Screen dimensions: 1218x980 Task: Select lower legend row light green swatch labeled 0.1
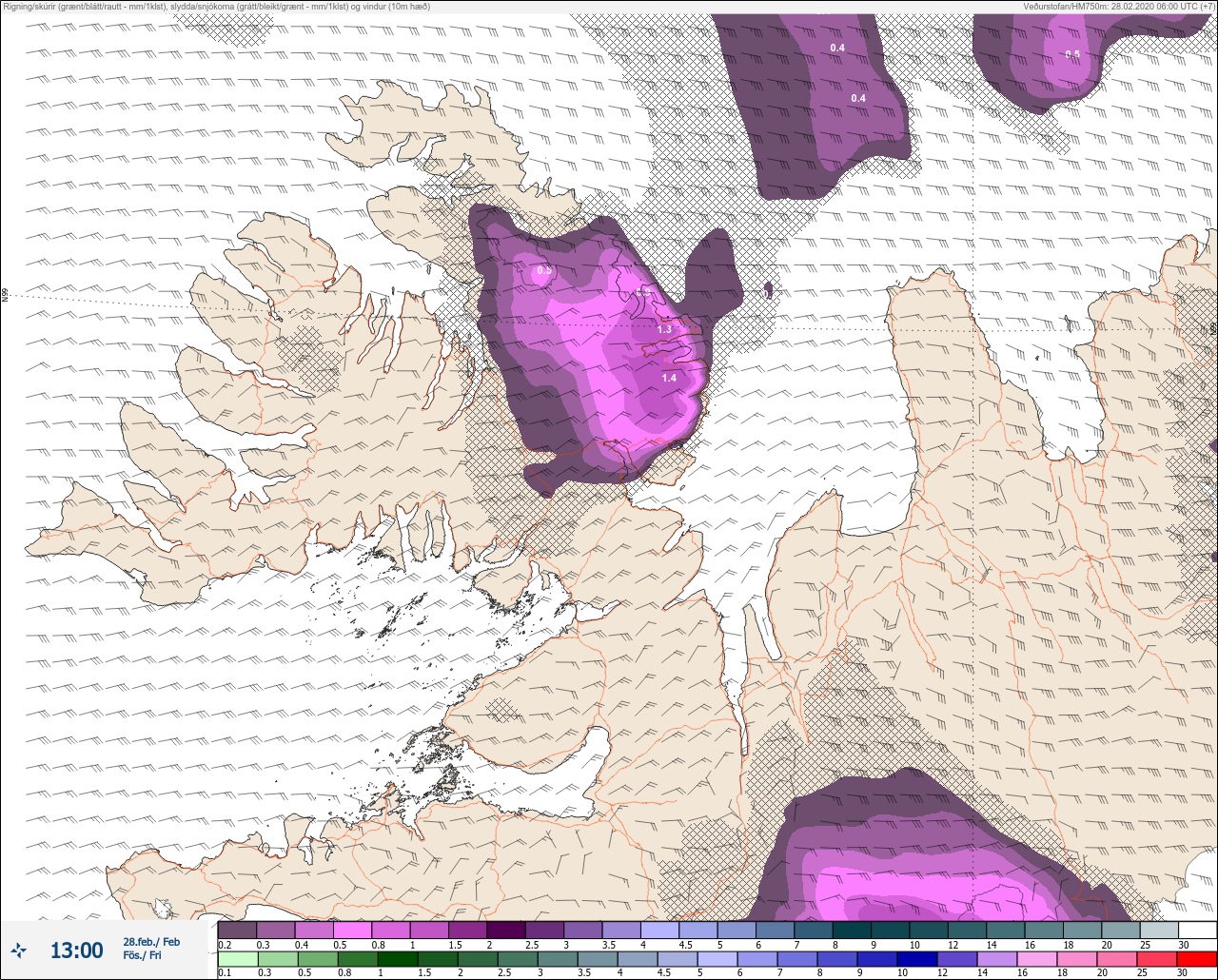coord(237,959)
